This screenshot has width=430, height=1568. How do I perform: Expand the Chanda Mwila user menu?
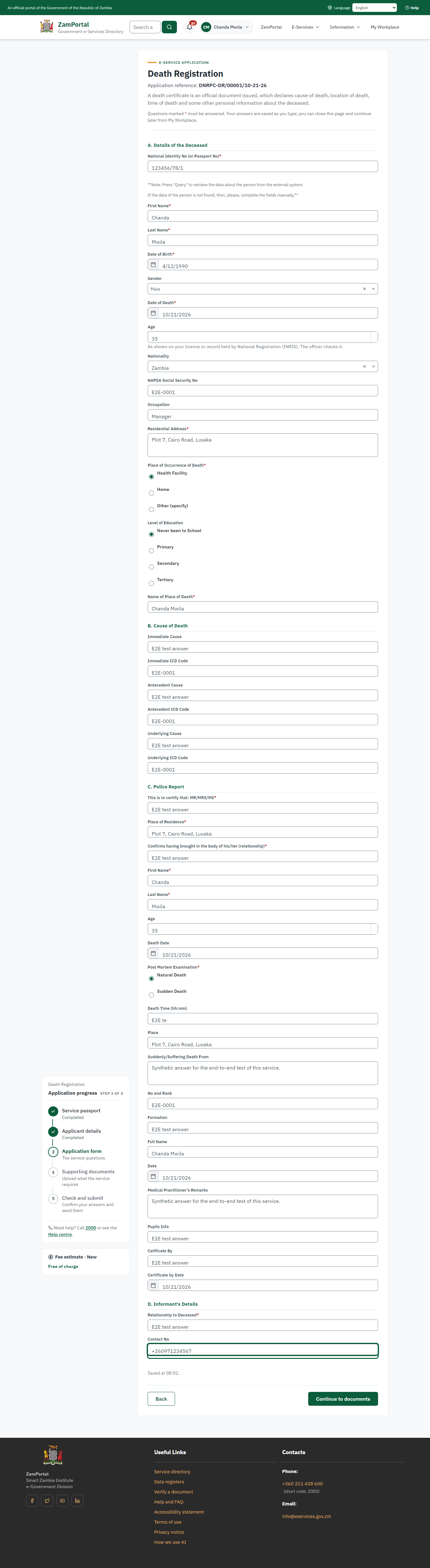tap(226, 27)
